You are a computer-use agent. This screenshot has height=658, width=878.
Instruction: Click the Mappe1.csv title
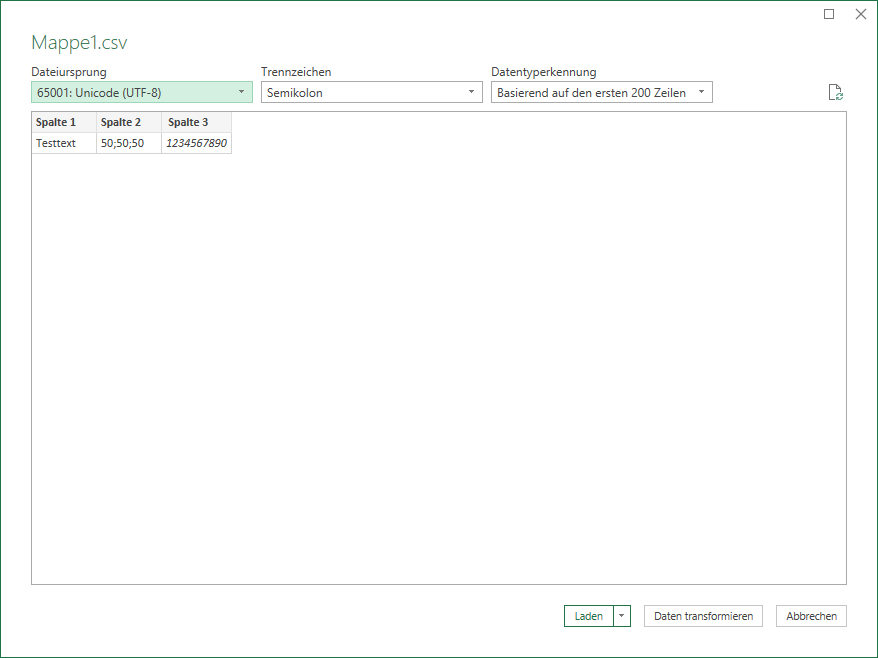tap(80, 43)
